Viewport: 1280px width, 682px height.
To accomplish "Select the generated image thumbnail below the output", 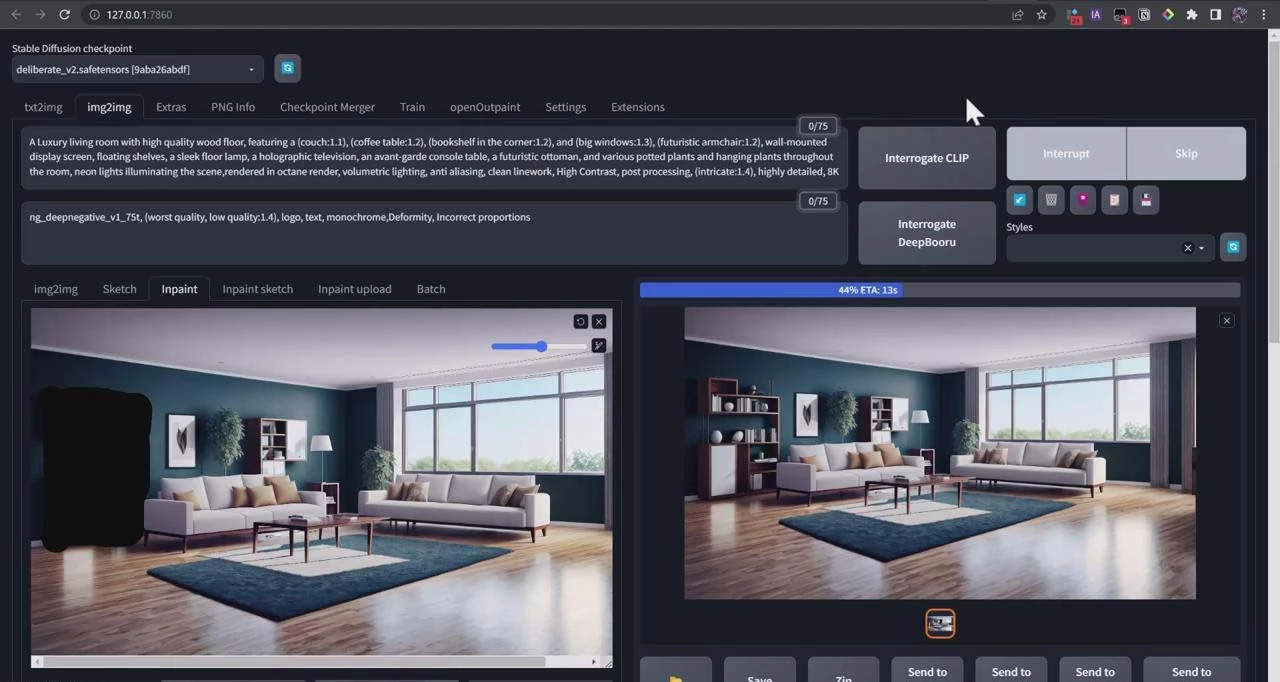I will (940, 624).
